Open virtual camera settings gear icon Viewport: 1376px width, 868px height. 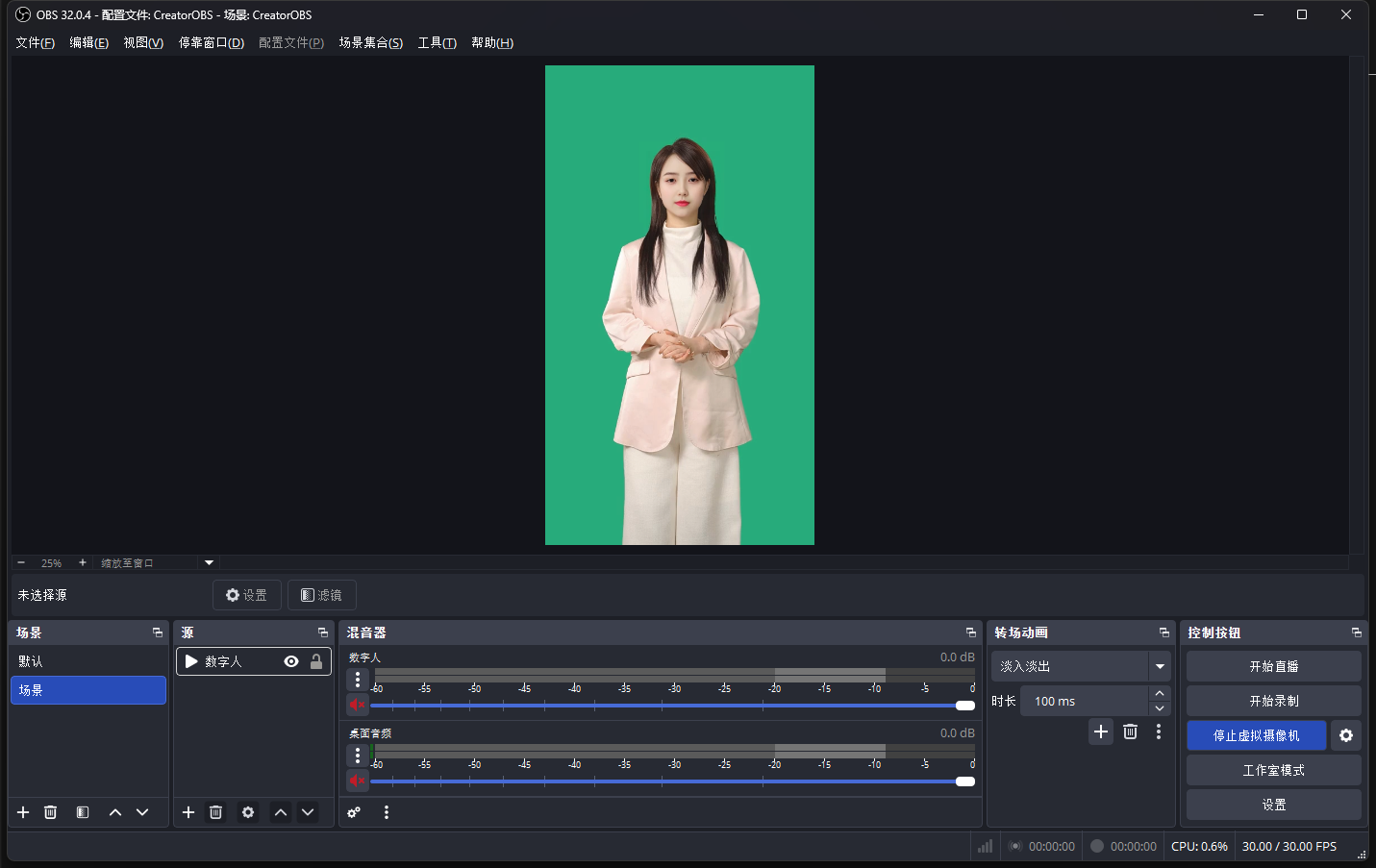(x=1346, y=735)
